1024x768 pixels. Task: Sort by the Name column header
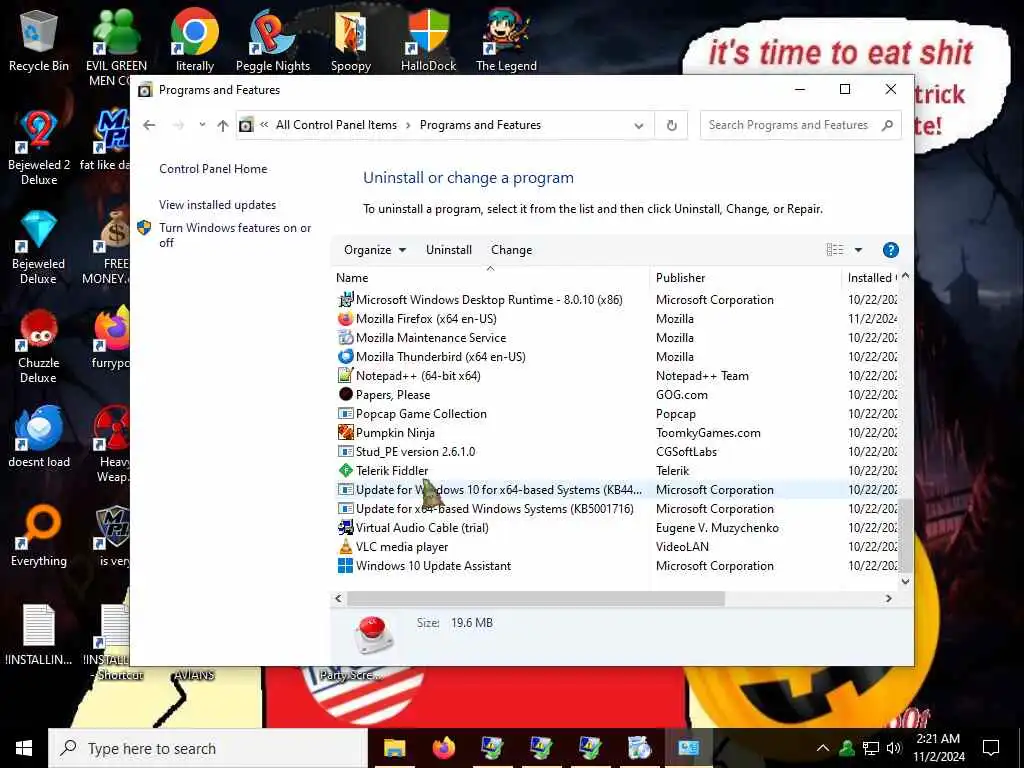[490, 278]
